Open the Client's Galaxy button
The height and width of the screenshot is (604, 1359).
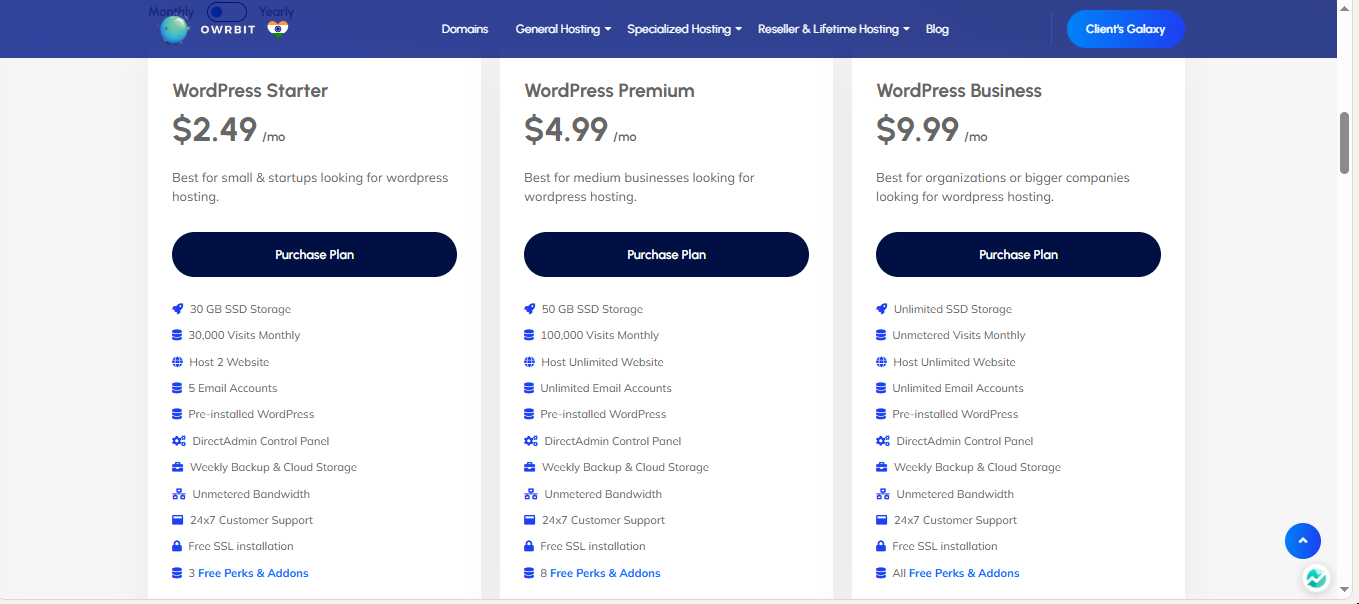pos(1125,29)
